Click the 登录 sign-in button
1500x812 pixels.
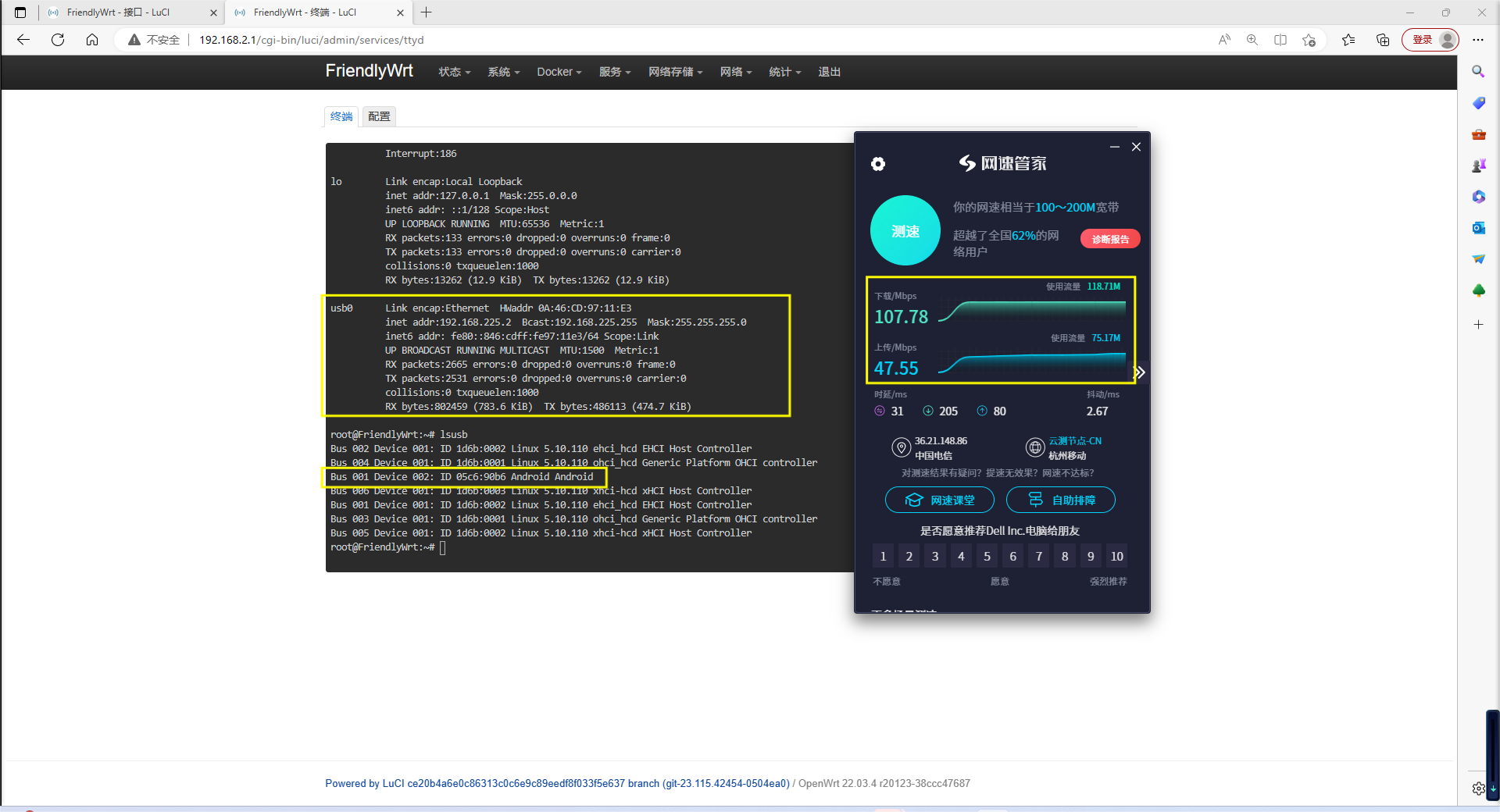tap(1430, 40)
